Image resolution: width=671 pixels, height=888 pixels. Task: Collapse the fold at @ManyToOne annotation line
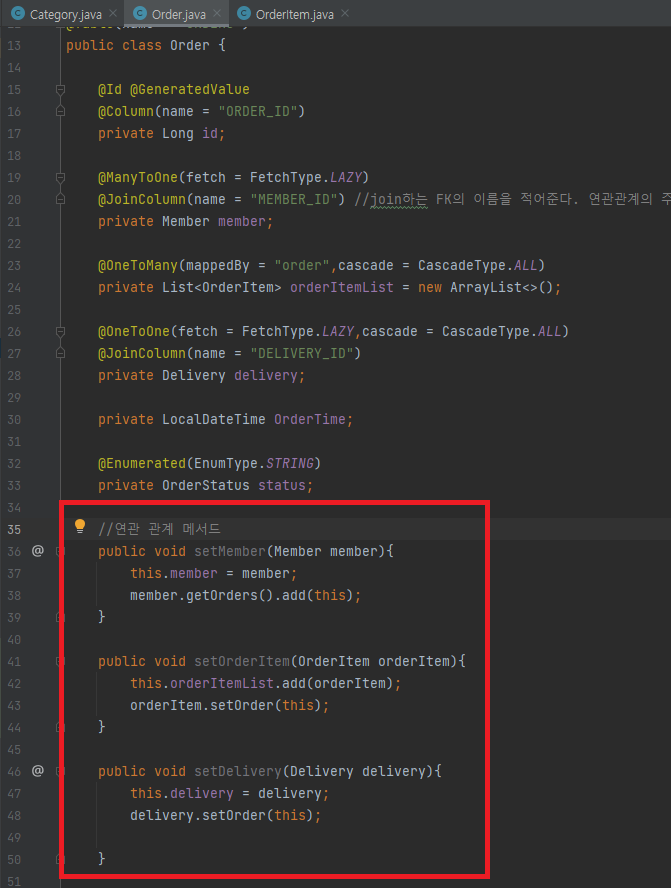[60, 178]
